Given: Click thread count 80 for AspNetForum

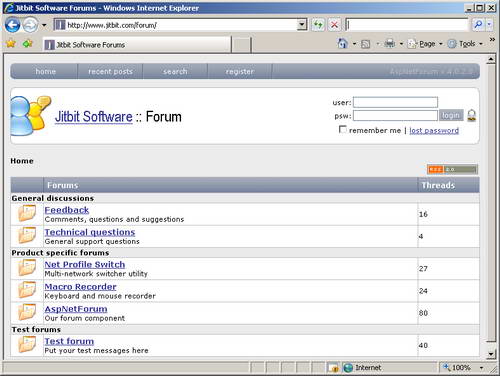Looking at the screenshot, I should tap(423, 313).
